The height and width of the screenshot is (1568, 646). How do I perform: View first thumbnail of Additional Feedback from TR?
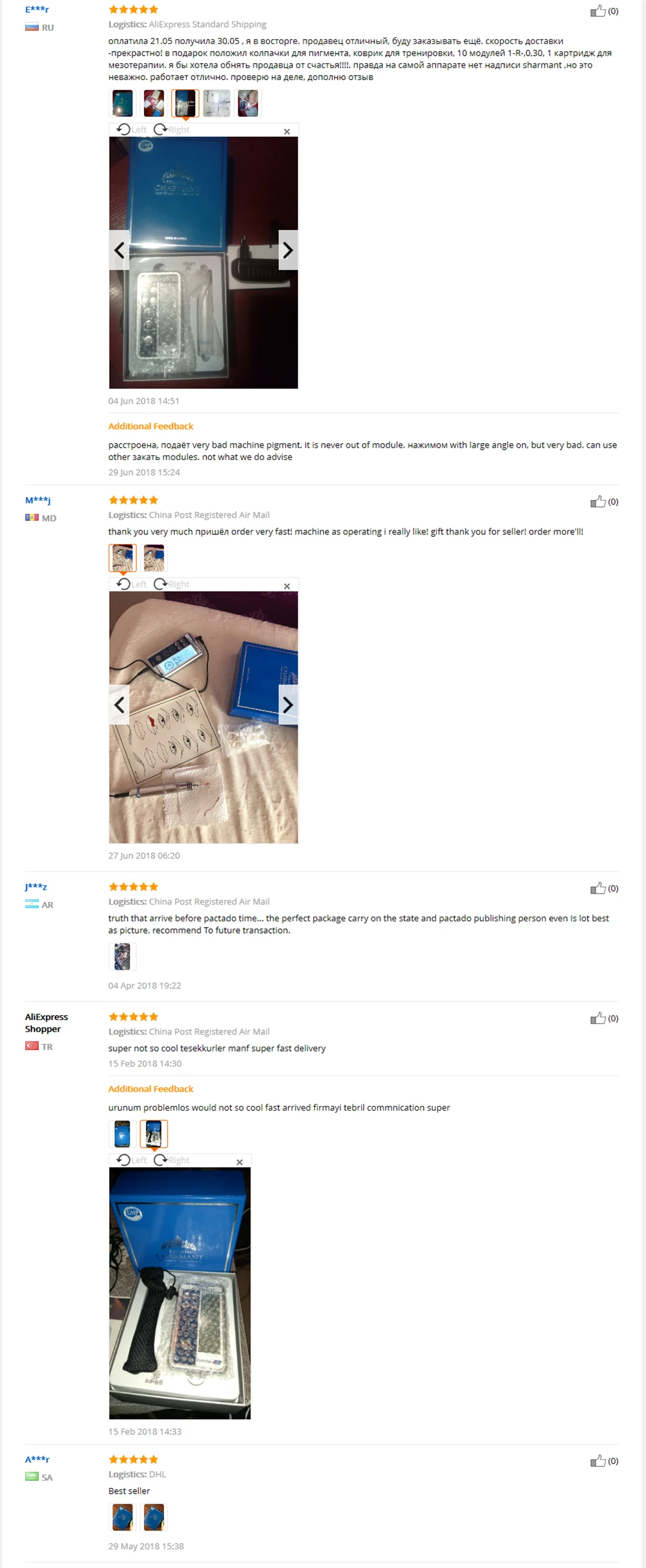[x=122, y=1134]
